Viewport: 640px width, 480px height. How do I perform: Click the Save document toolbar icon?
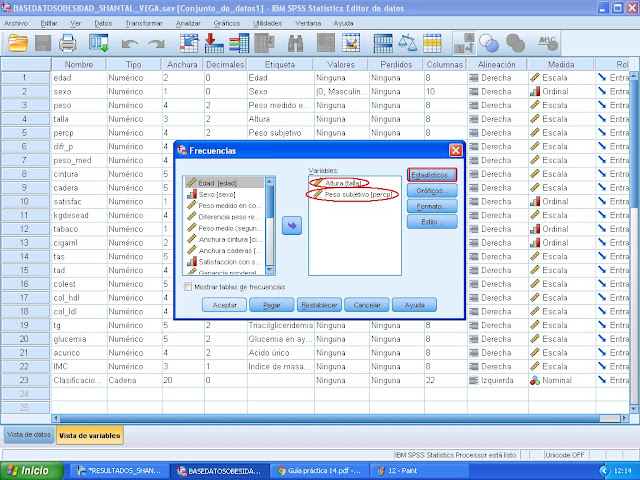point(43,43)
